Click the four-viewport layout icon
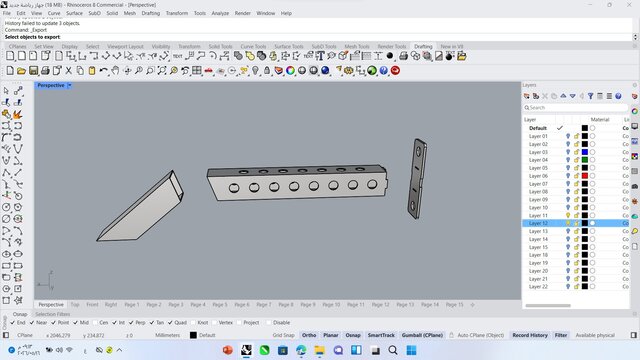The width and height of the screenshot is (640, 360). click(197, 71)
